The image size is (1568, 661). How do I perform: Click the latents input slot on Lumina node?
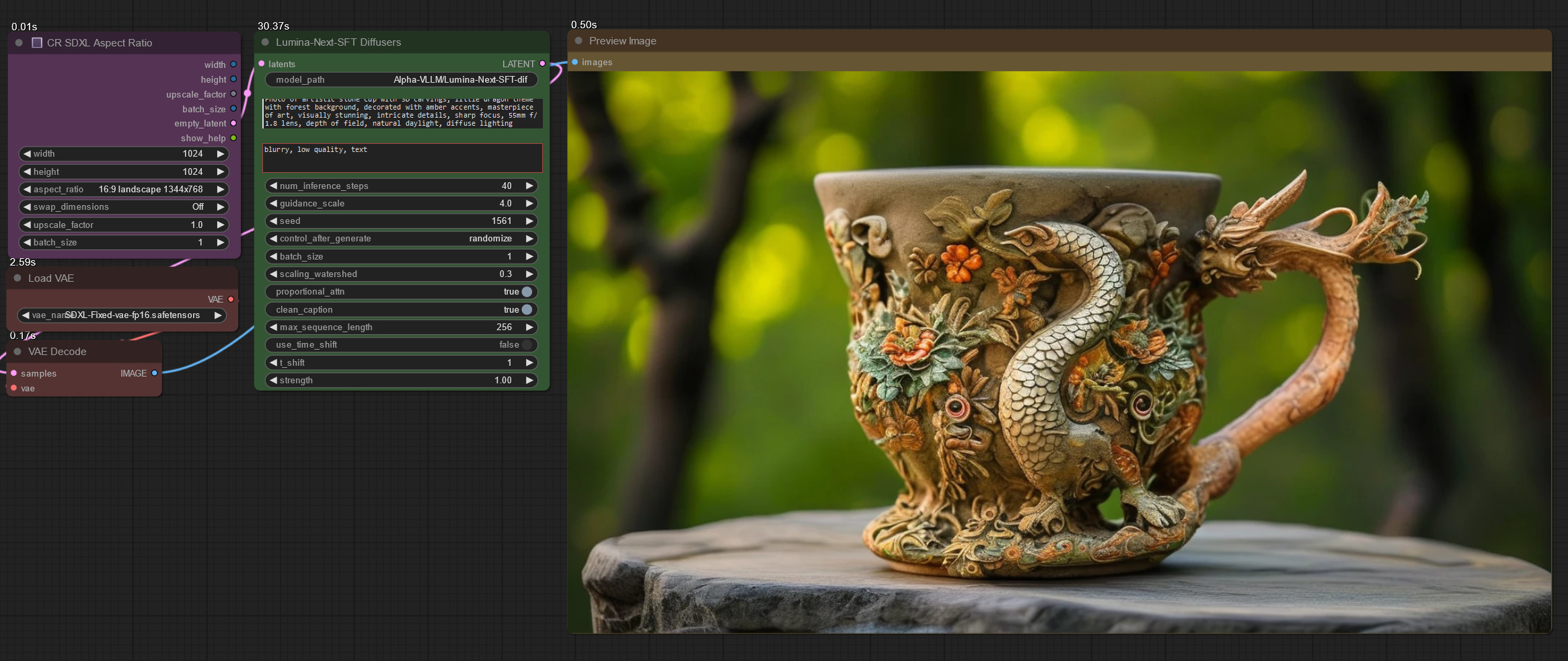tap(262, 64)
